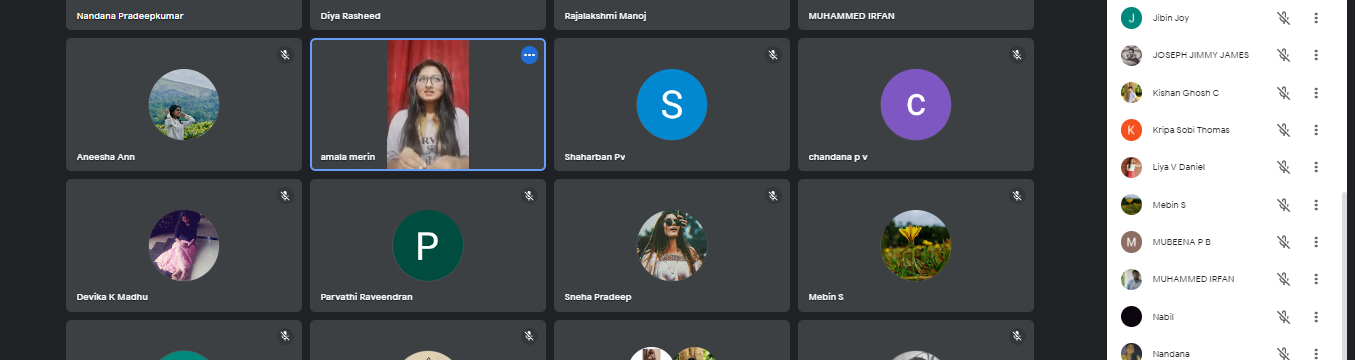1355x360 pixels.
Task: Open more options for MUBEENA P B
Action: pos(1316,242)
